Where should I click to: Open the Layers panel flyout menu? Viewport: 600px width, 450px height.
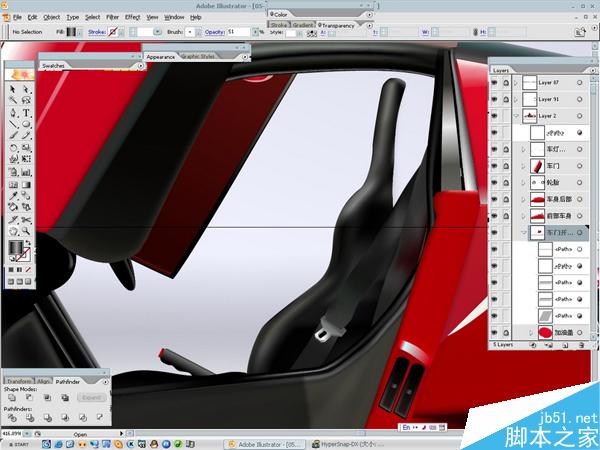[593, 70]
